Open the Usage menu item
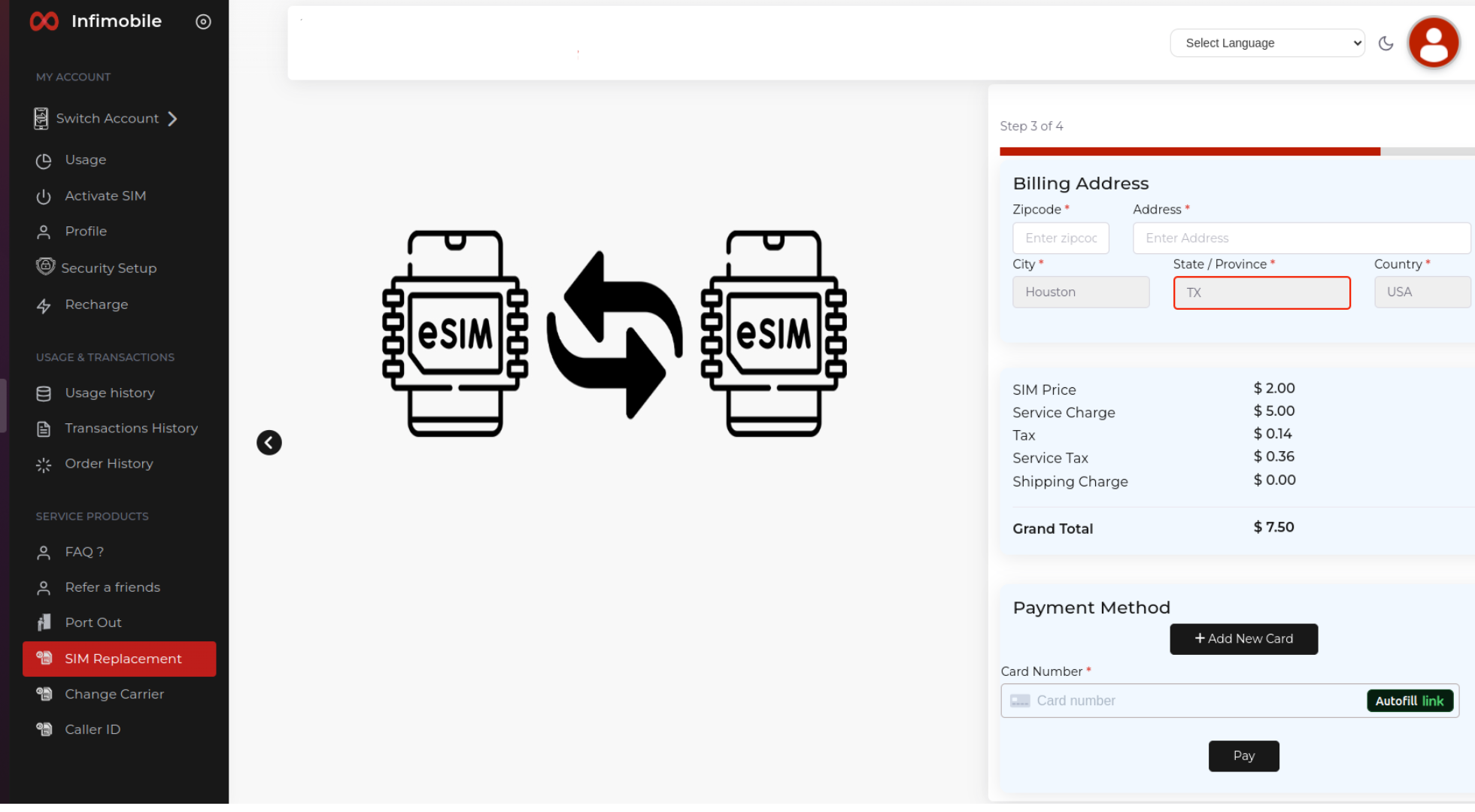The width and height of the screenshot is (1475, 812). [85, 160]
